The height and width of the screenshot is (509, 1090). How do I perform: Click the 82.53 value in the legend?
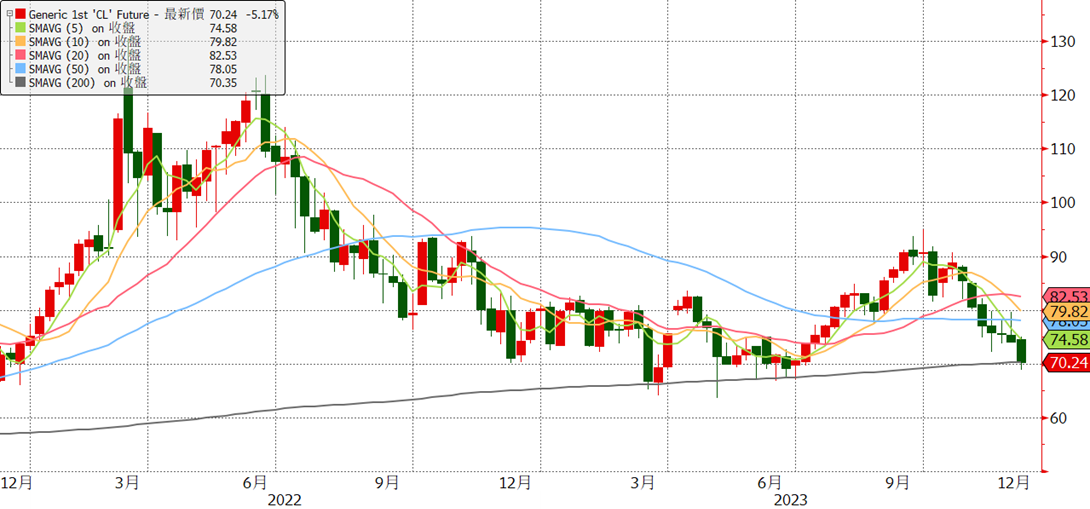(225, 55)
